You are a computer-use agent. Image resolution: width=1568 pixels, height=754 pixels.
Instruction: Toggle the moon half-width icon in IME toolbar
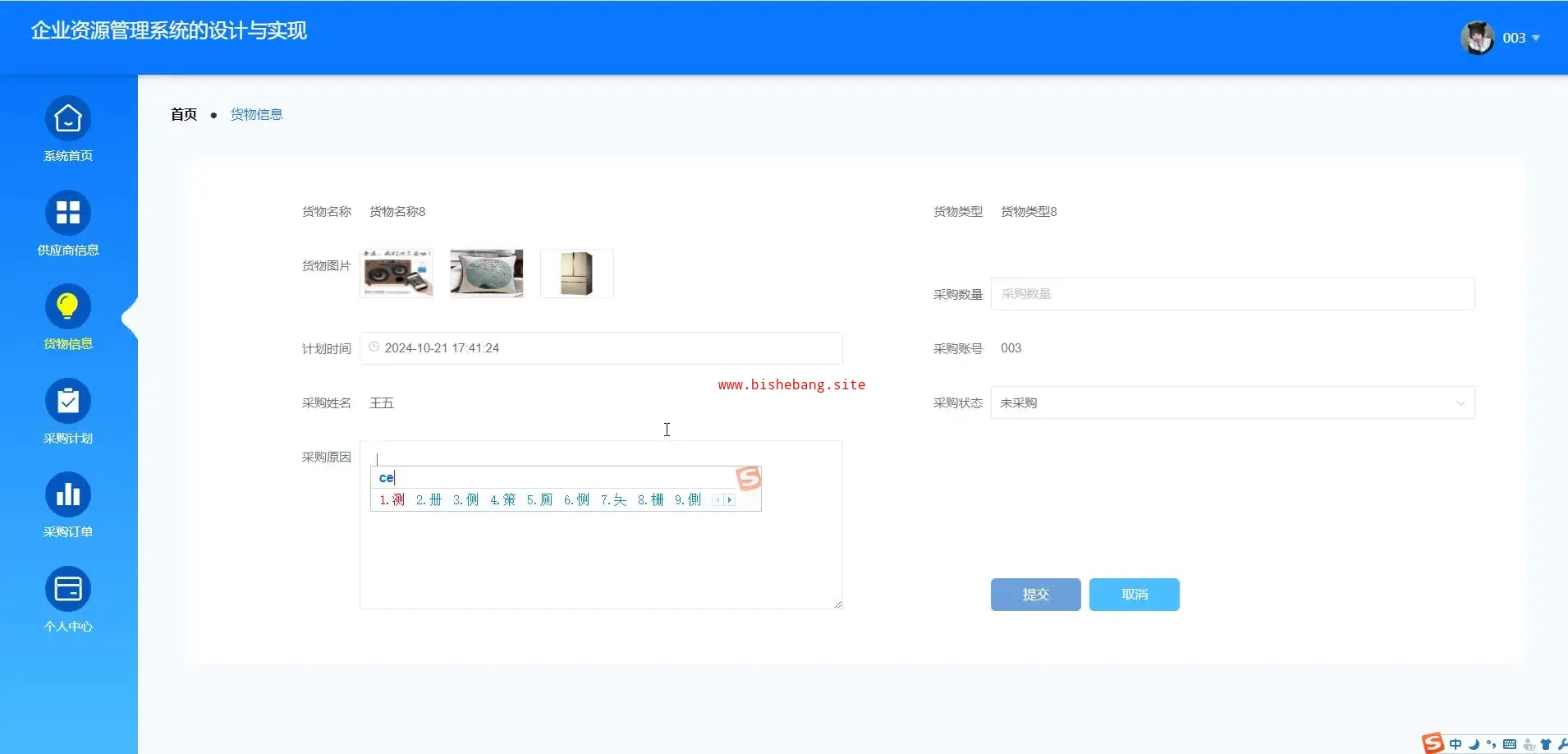[1474, 744]
